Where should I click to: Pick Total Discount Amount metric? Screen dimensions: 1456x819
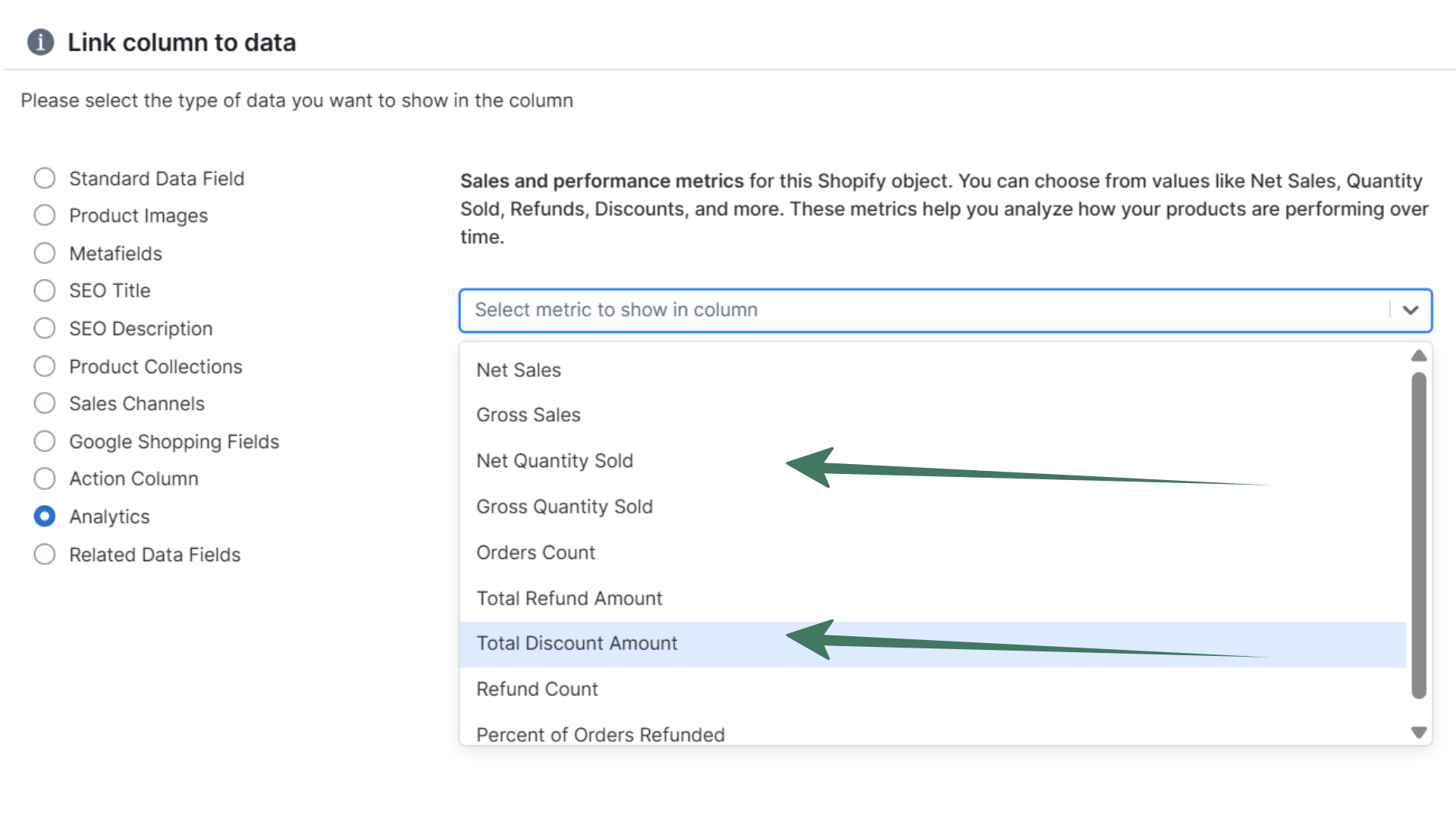(x=576, y=643)
